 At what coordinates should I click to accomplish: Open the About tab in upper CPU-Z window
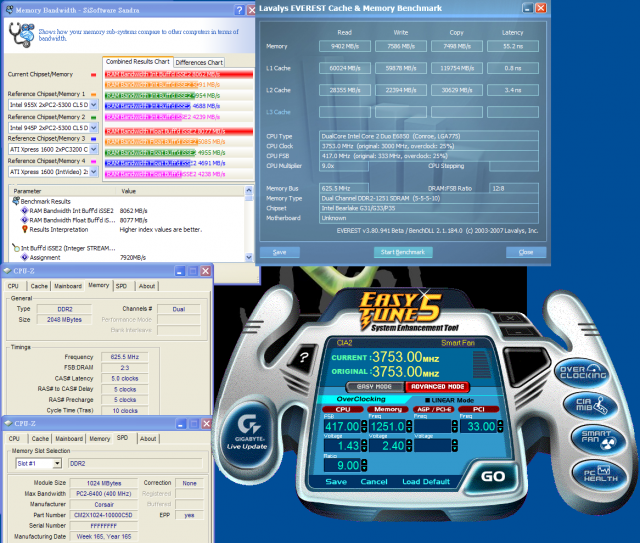pyautogui.click(x=147, y=286)
